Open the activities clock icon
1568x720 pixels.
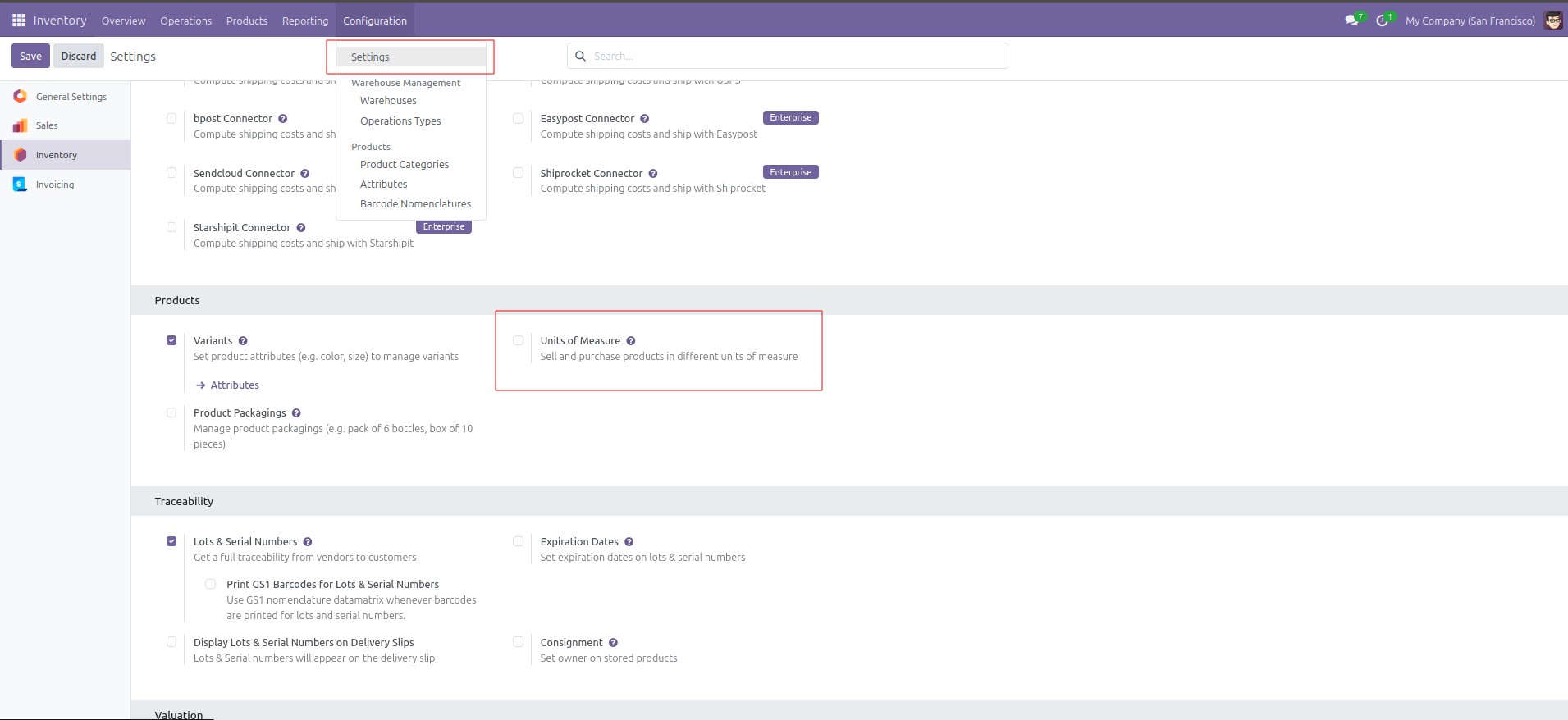[1383, 21]
